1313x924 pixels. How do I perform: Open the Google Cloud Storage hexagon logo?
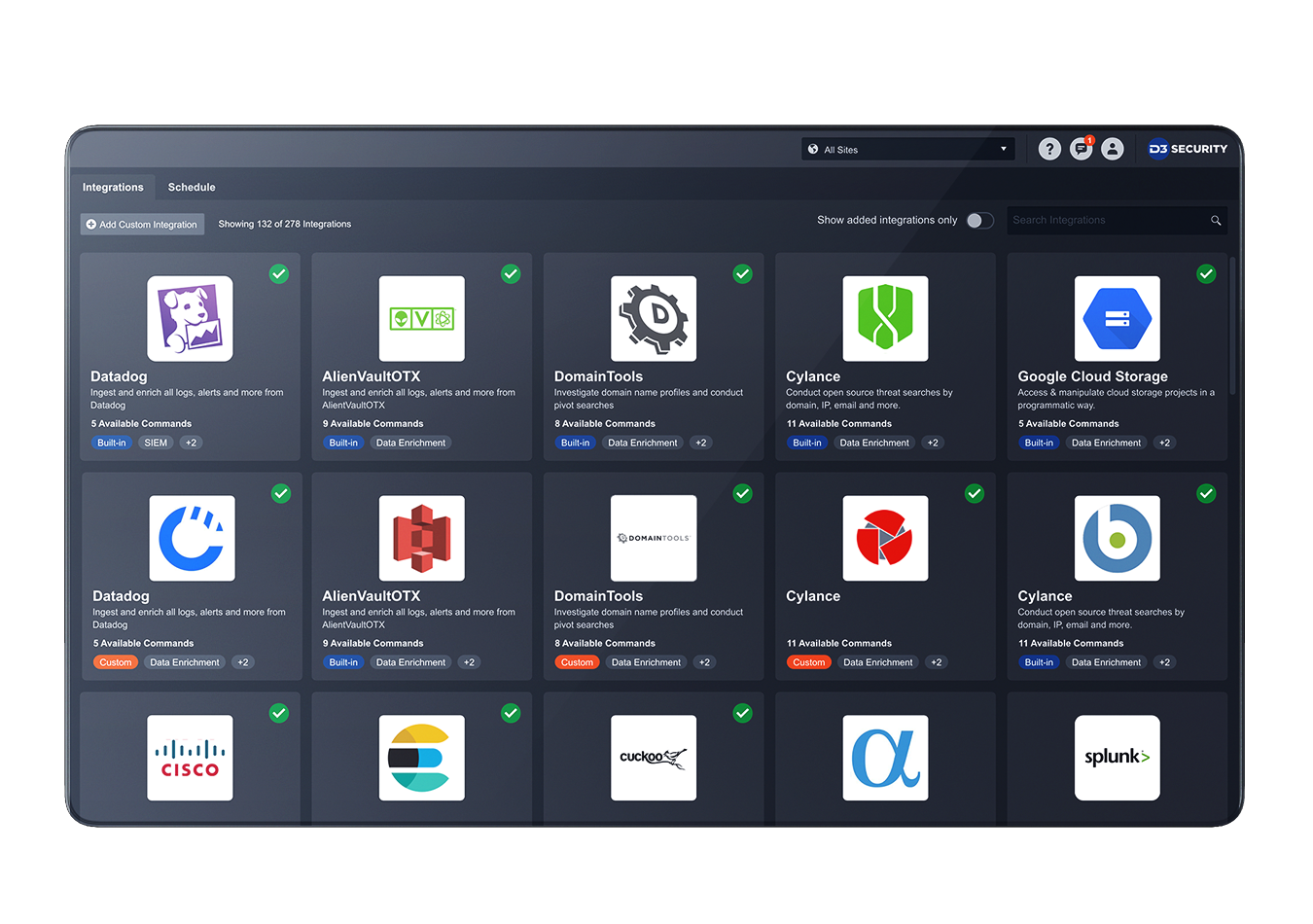[1118, 318]
